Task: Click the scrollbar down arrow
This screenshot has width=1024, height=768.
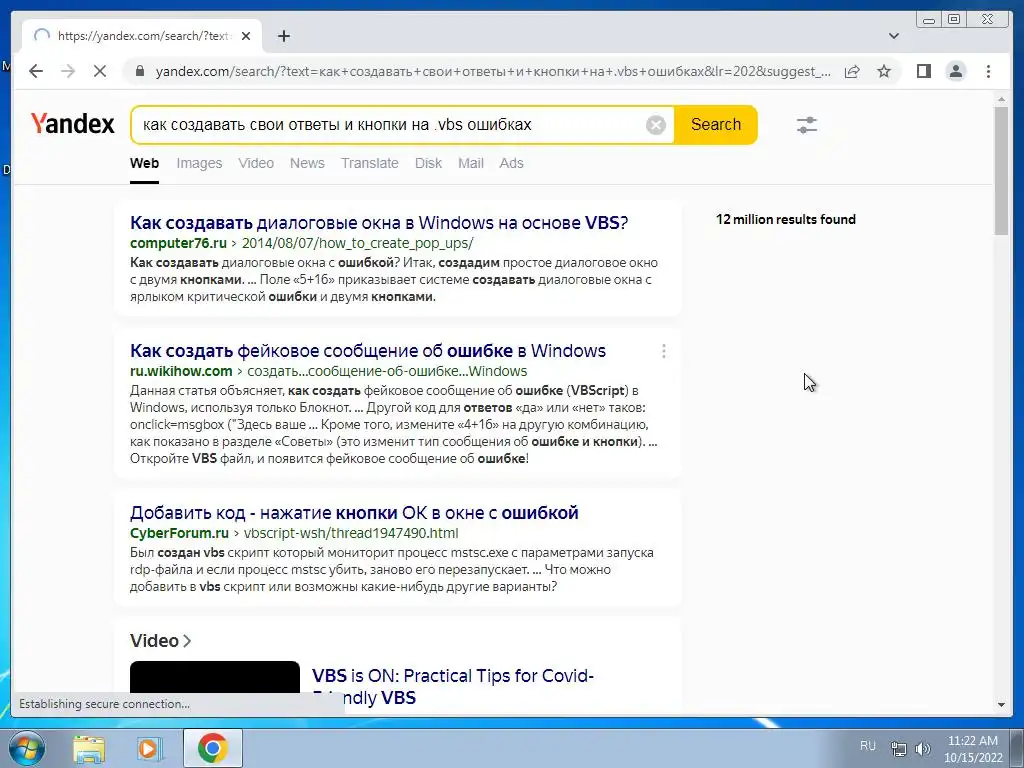Action: click(x=1001, y=705)
